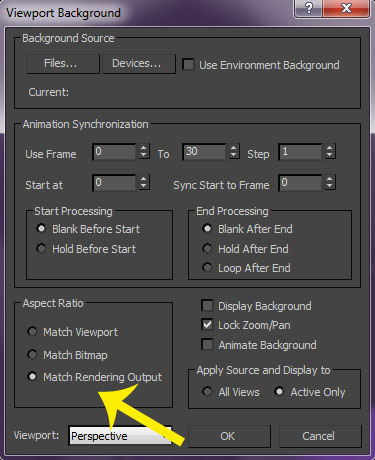
Task: Increase Sync Start to Frame spinner
Action: (x=330, y=179)
